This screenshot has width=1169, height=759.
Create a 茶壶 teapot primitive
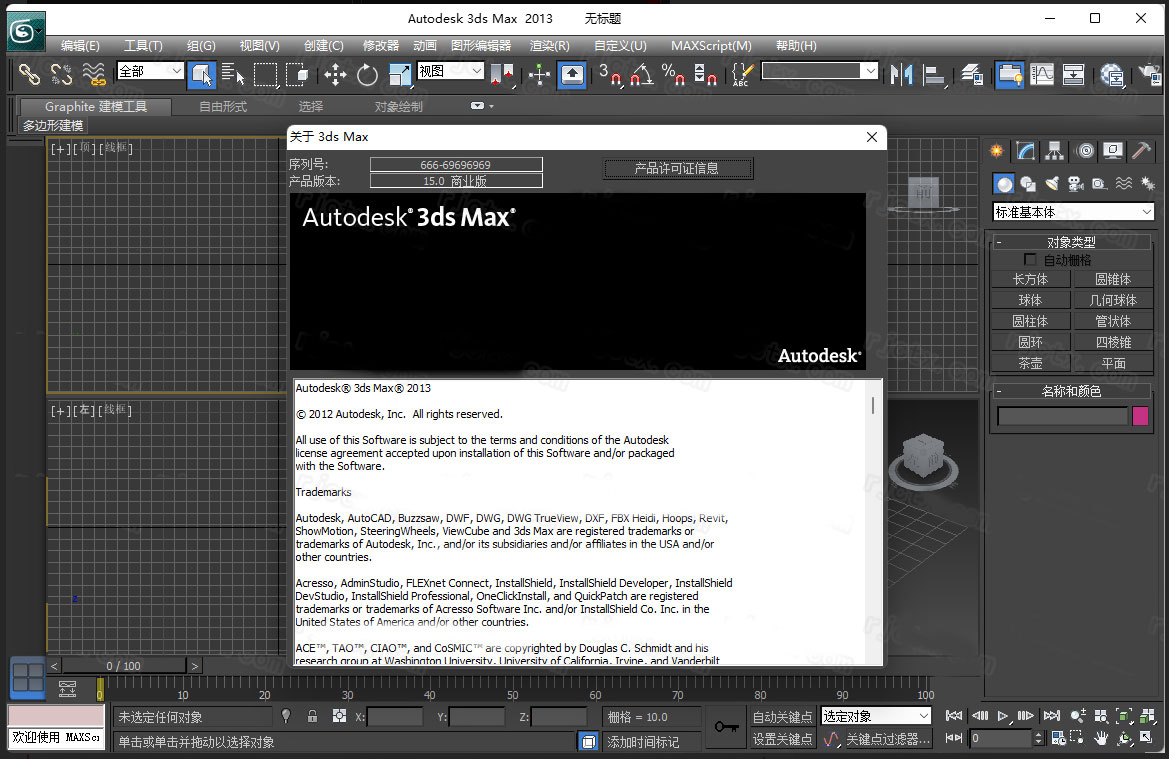[x=1030, y=362]
